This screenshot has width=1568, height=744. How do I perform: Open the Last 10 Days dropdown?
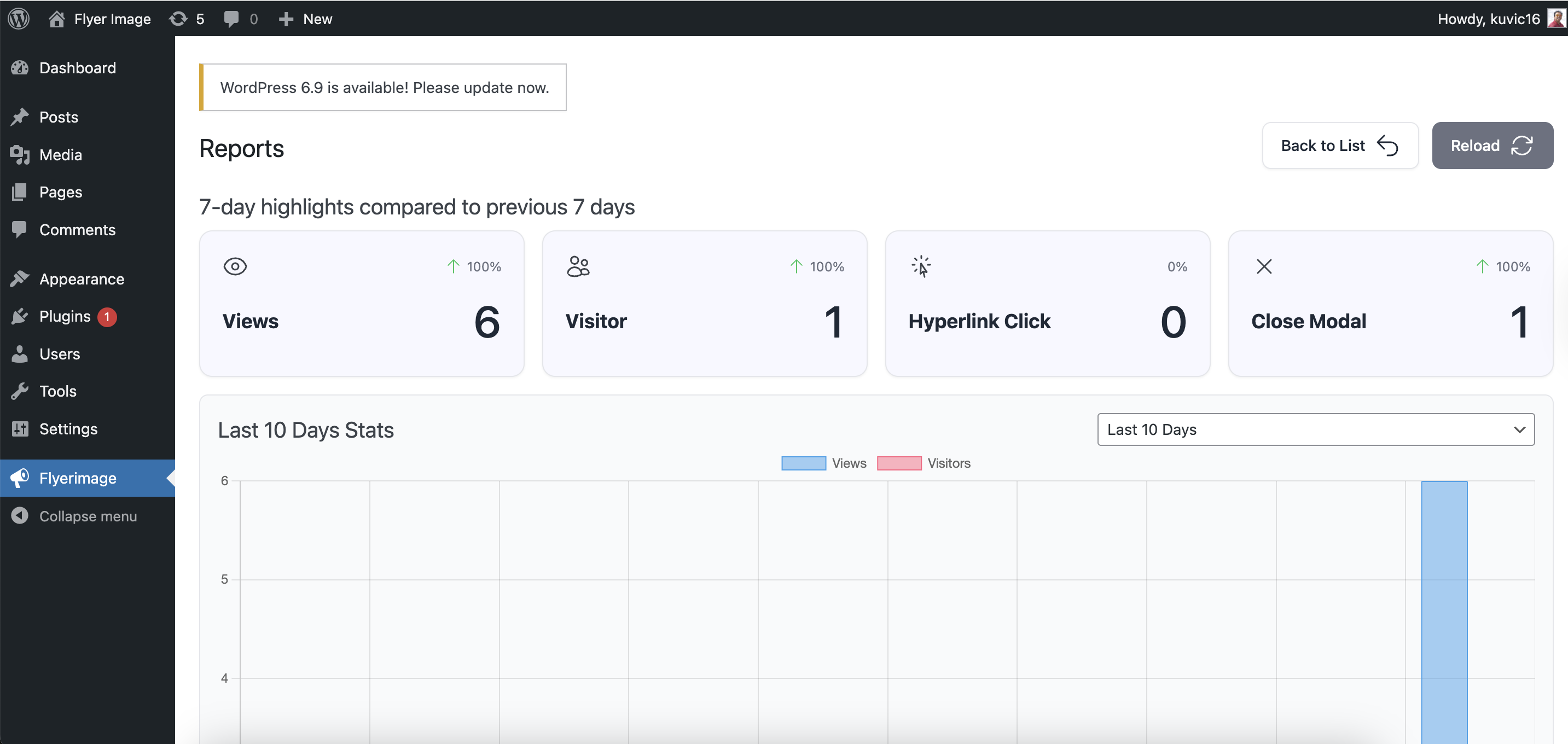tap(1315, 429)
